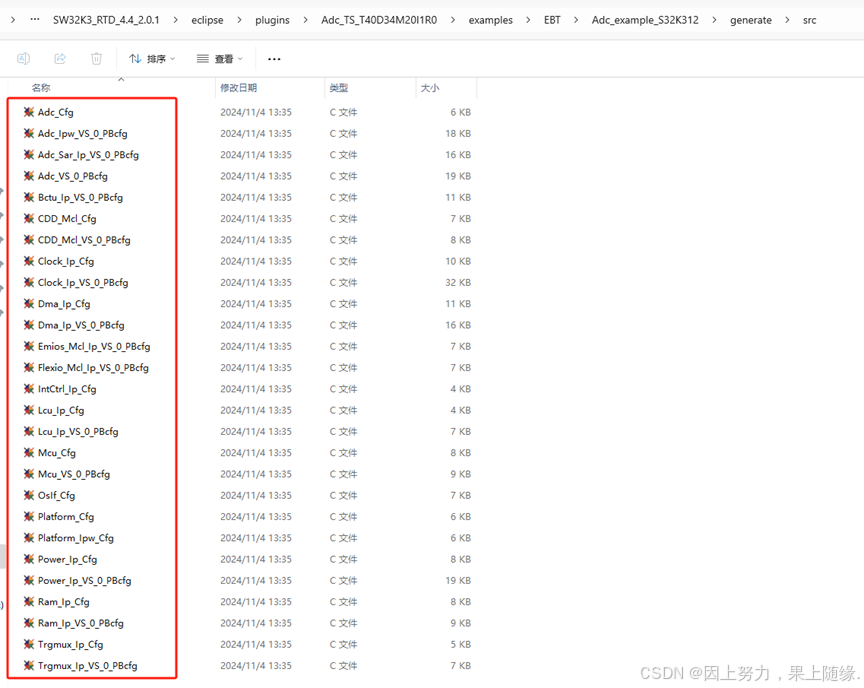Navigate to examples breadcrumb folder
The width and height of the screenshot is (864, 688).
point(490,20)
